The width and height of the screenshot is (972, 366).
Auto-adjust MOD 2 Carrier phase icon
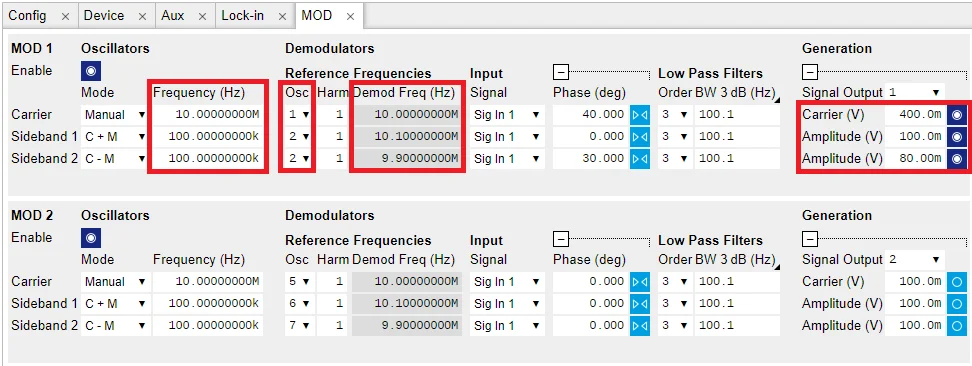point(640,282)
